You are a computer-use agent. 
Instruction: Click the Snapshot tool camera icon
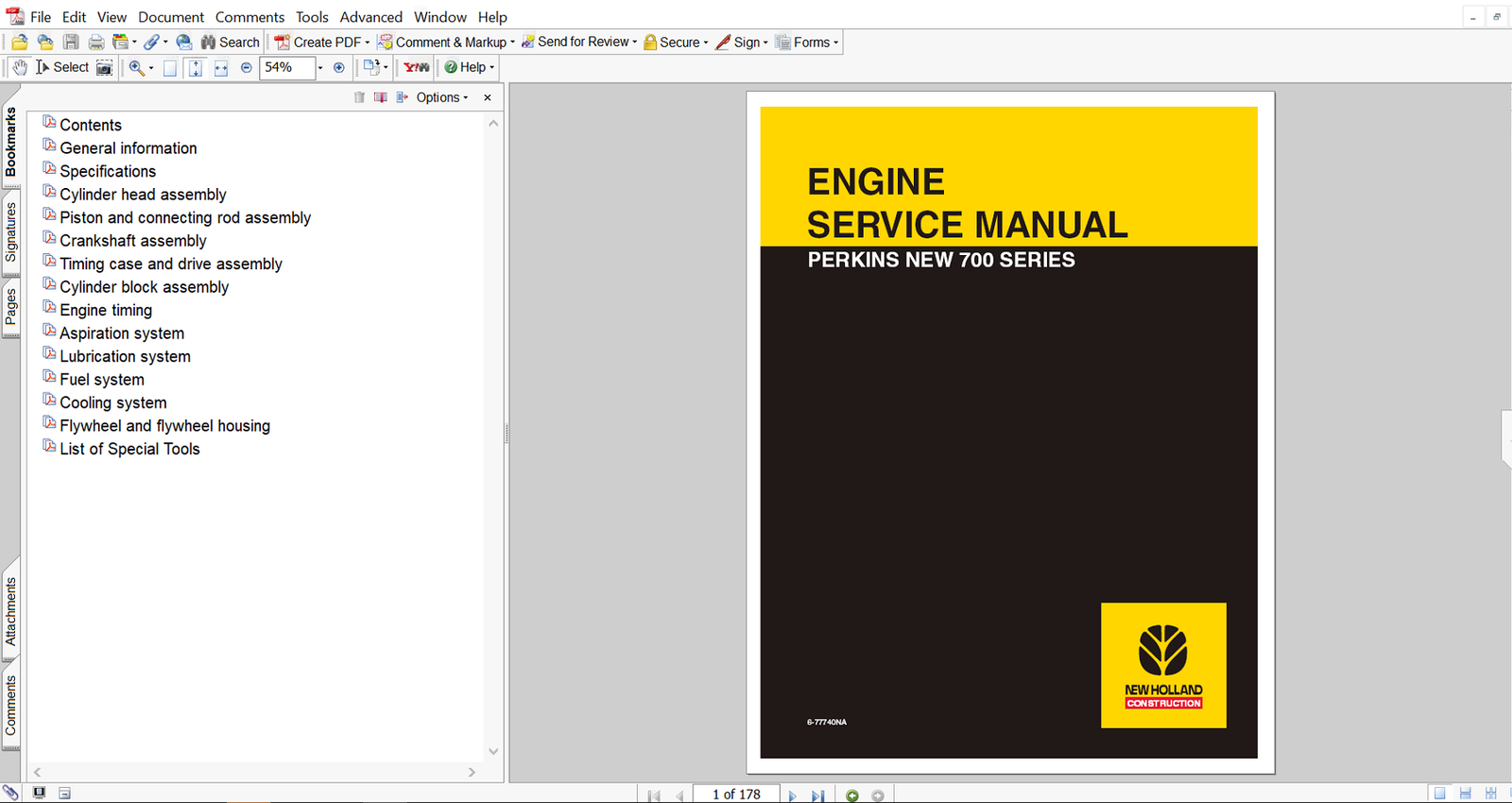click(x=104, y=68)
